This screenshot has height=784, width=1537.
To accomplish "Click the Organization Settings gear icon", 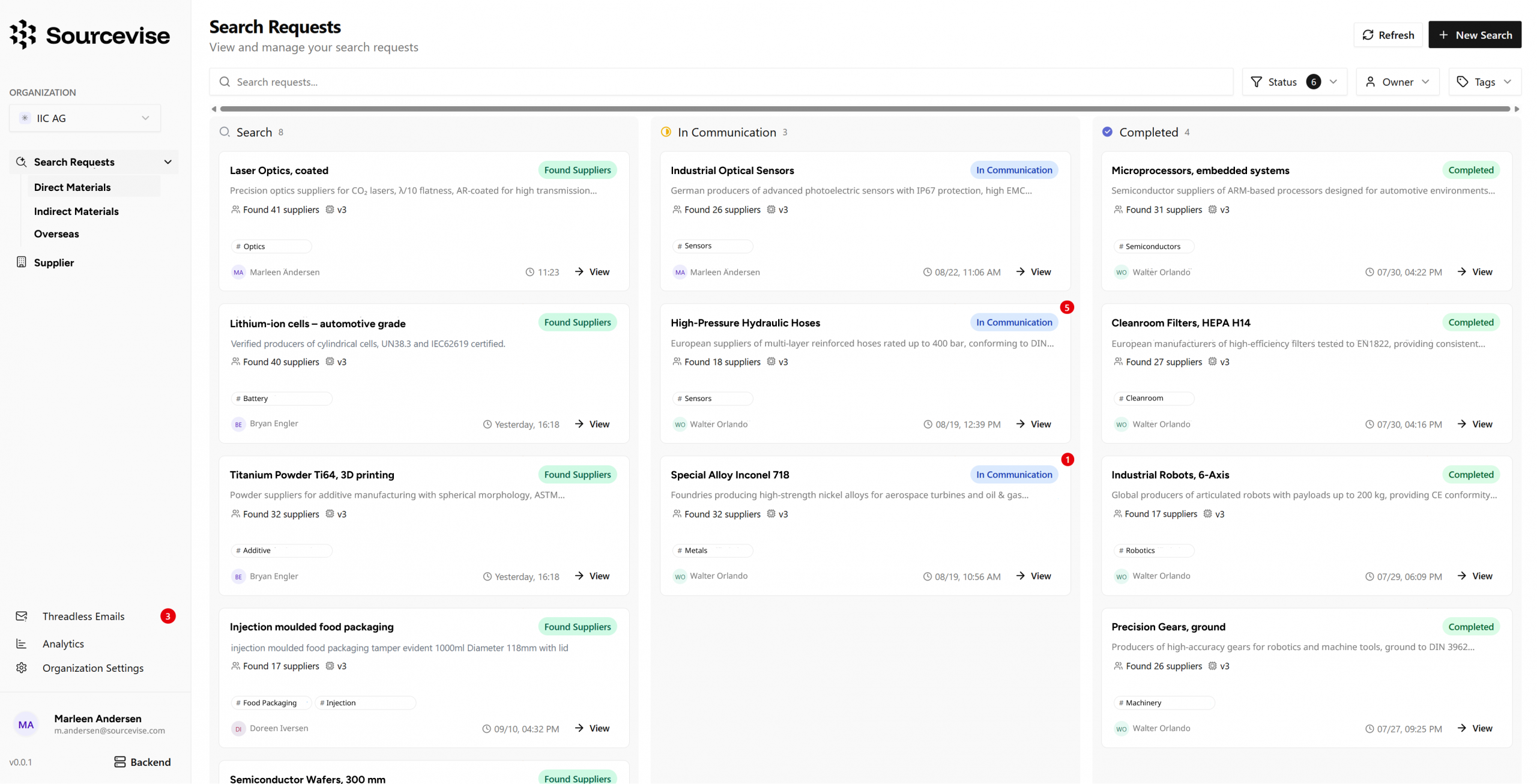I will (x=22, y=668).
